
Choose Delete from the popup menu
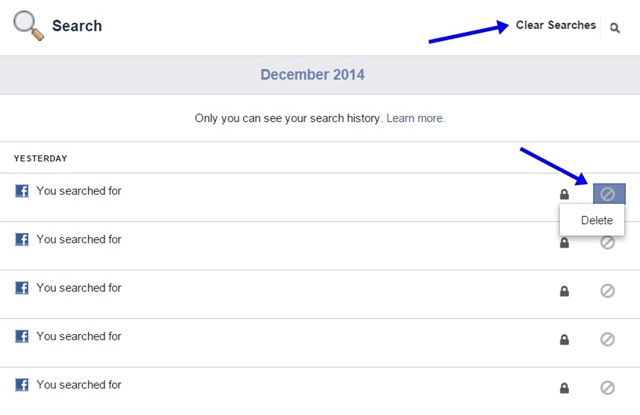596,220
